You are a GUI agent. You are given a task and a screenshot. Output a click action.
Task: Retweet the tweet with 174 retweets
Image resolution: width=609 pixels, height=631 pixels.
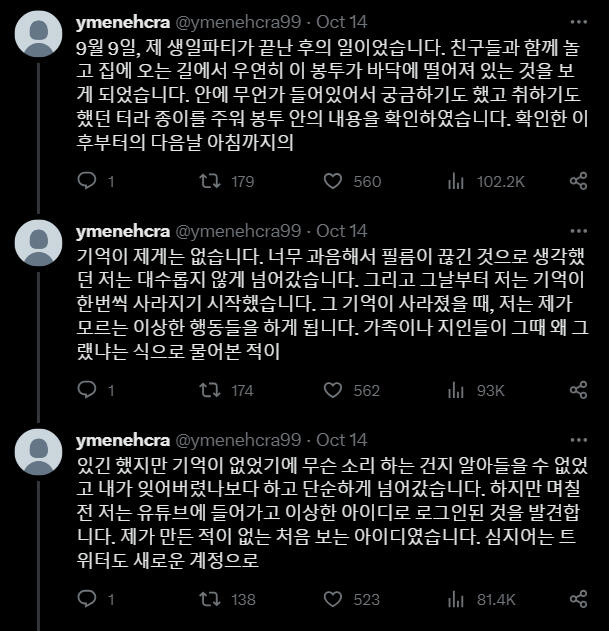[209, 390]
